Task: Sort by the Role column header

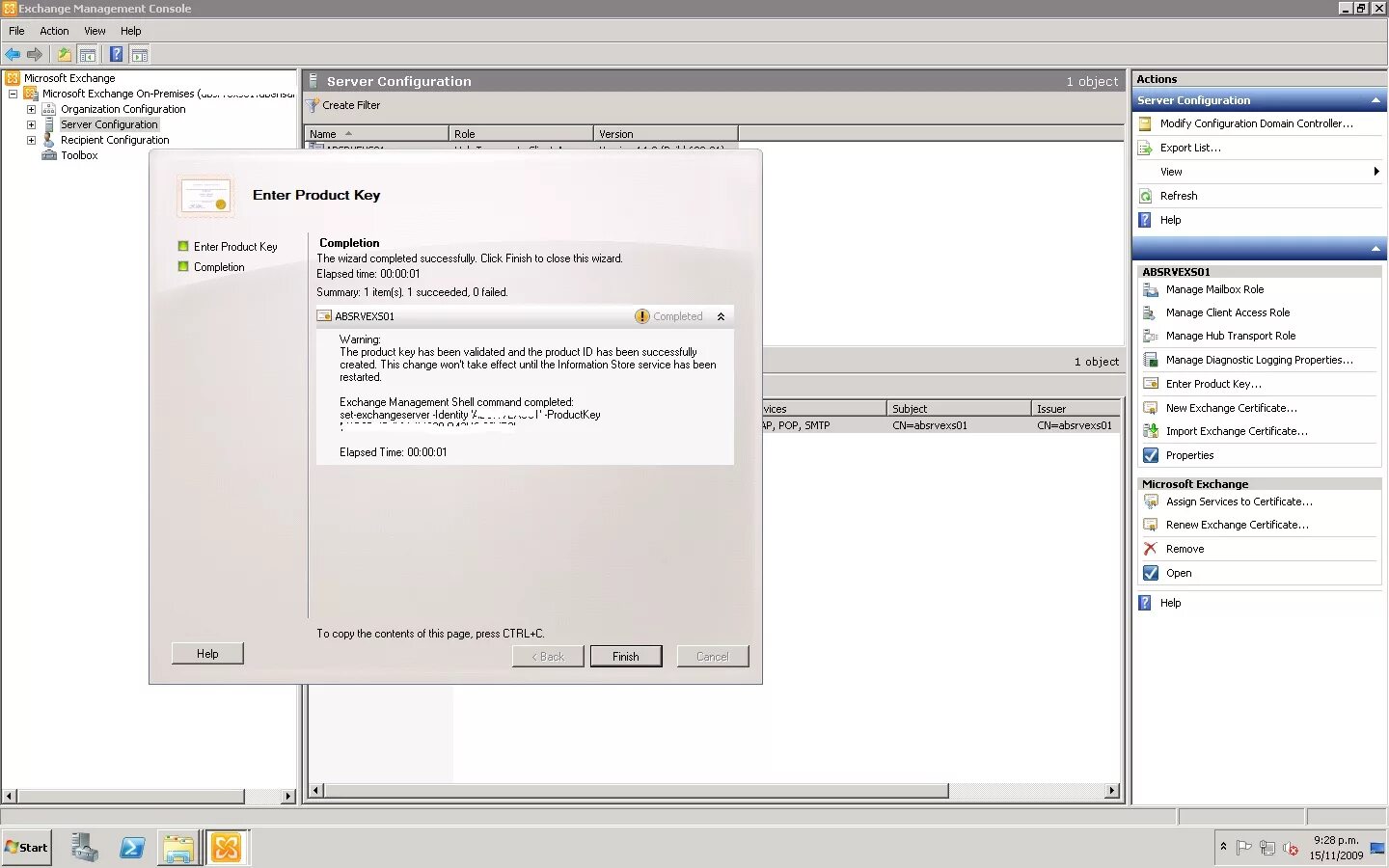Action: [x=521, y=134]
